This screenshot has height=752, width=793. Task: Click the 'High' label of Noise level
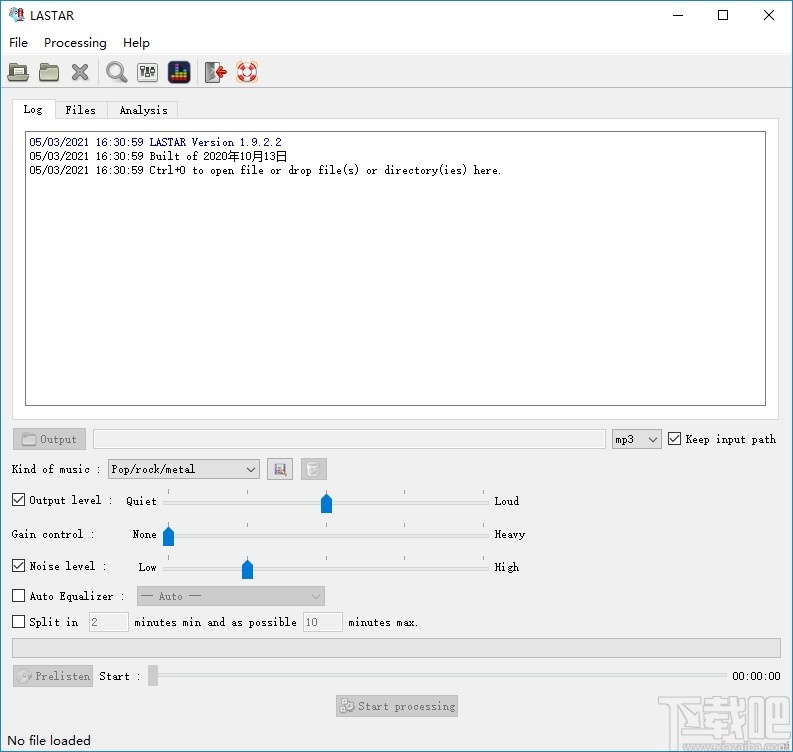click(507, 567)
